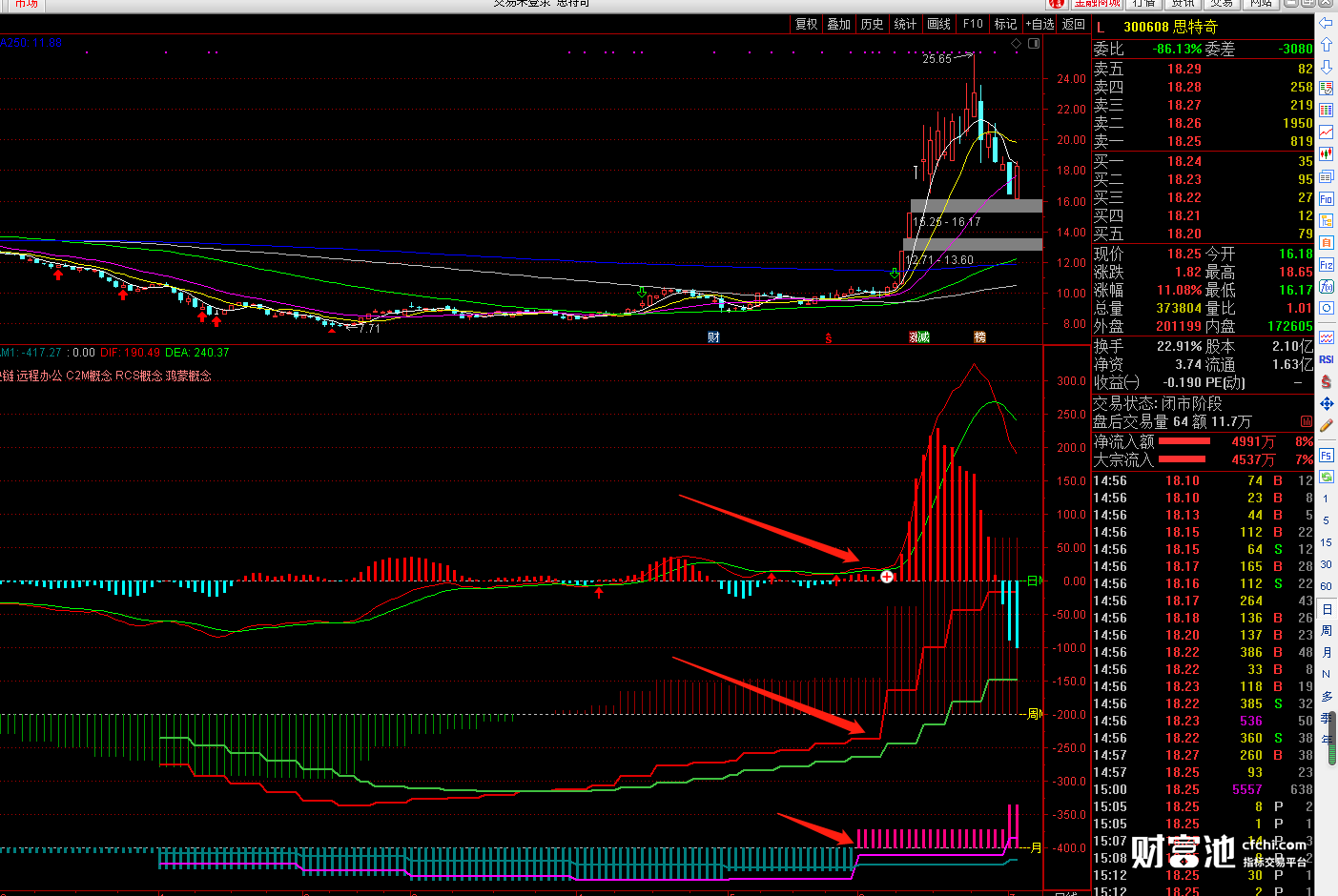The height and width of the screenshot is (896, 1338).
Task: Open the tree structure sector icon
Action: pos(1327,220)
